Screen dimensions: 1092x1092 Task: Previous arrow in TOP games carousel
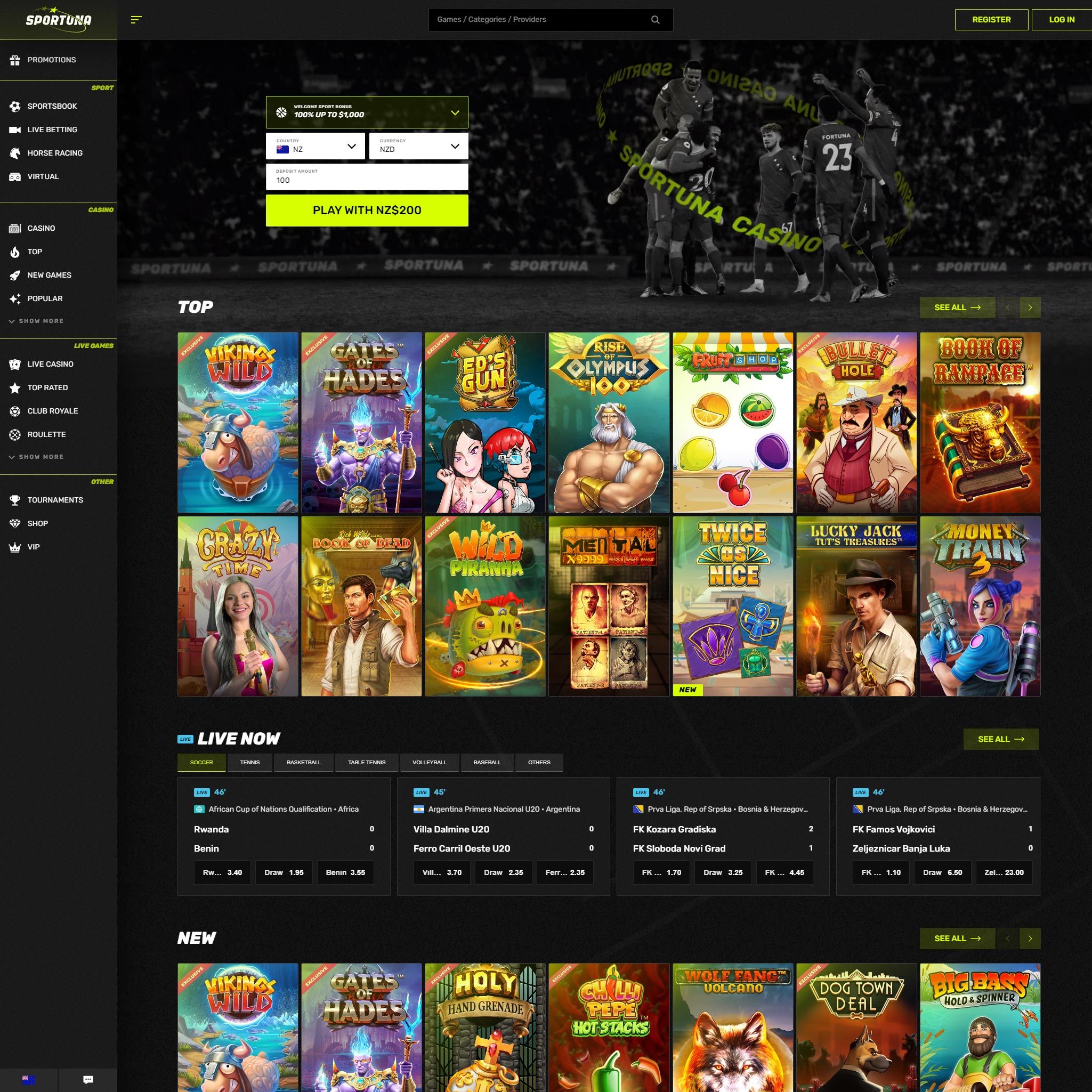1007,308
